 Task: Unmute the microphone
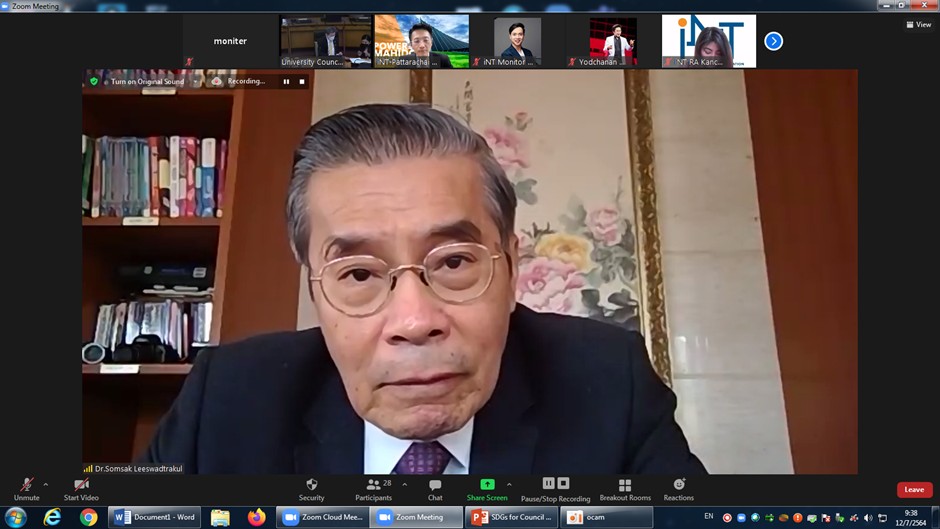(27, 487)
